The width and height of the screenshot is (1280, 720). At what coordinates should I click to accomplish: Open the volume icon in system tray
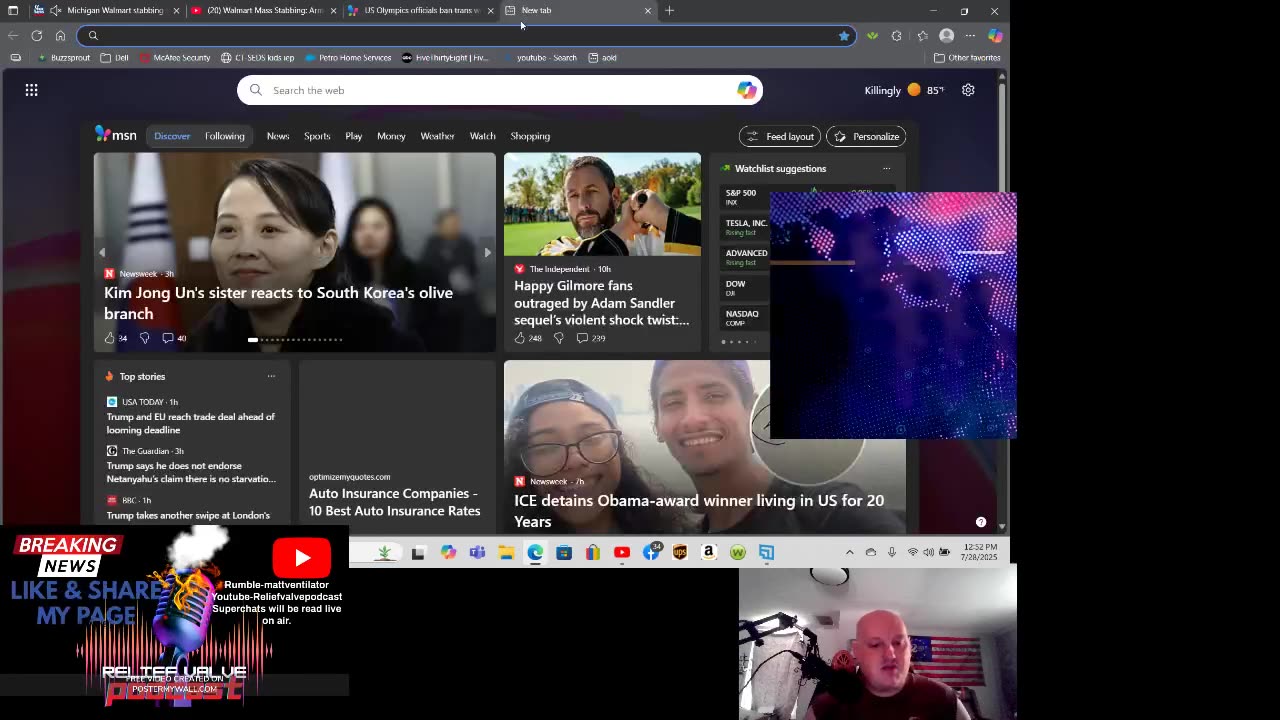tap(929, 552)
